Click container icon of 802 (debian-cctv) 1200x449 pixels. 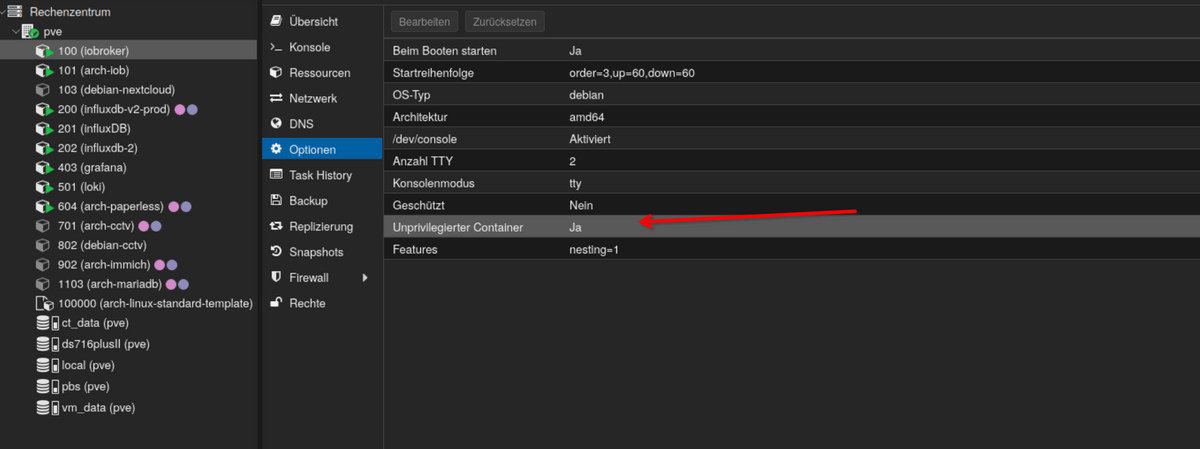tap(44, 246)
